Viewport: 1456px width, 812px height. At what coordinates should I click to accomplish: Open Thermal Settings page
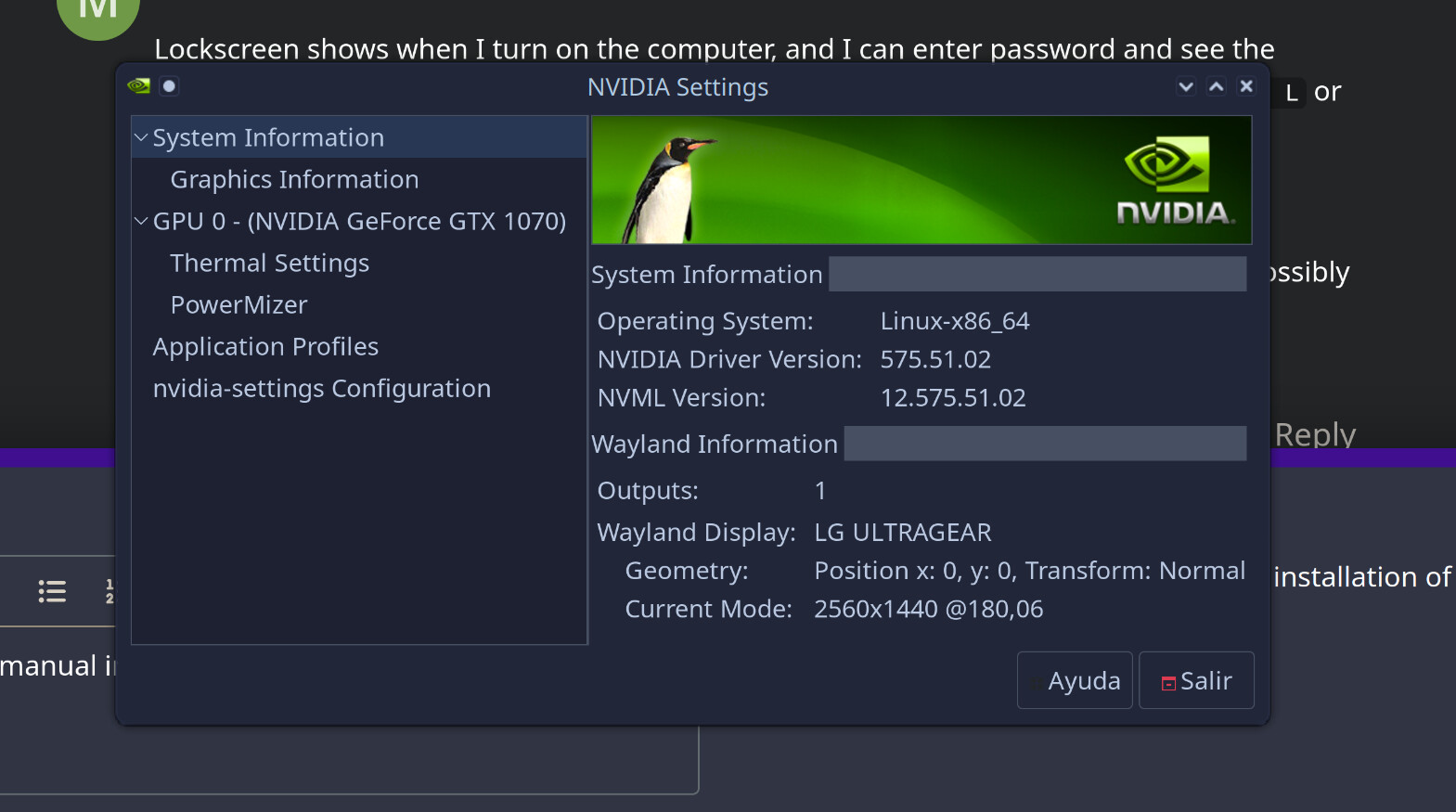pyautogui.click(x=270, y=263)
